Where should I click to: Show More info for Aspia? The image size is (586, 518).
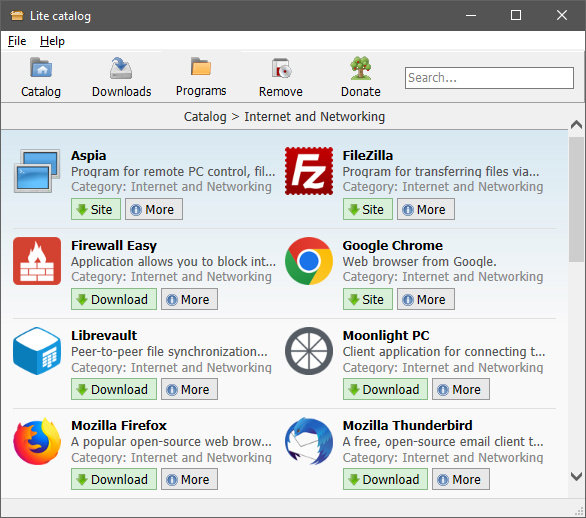[154, 209]
